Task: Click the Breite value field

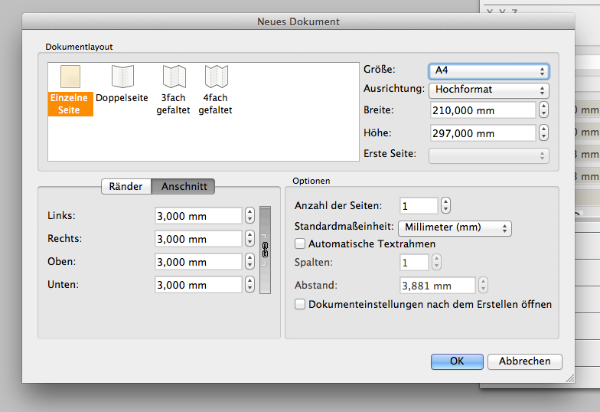Action: coord(478,110)
